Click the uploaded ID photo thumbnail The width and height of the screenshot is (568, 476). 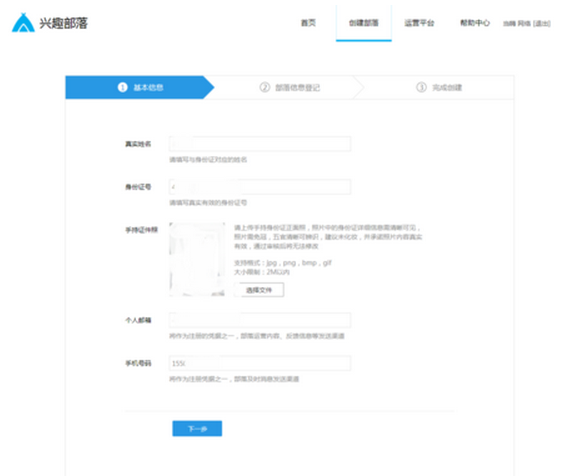pos(197,259)
